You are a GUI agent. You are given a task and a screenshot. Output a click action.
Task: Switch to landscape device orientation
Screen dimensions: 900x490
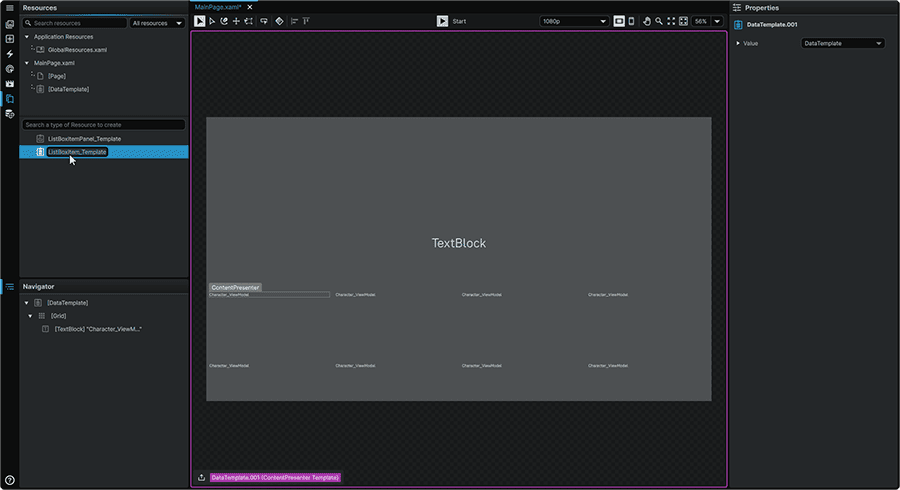[619, 21]
